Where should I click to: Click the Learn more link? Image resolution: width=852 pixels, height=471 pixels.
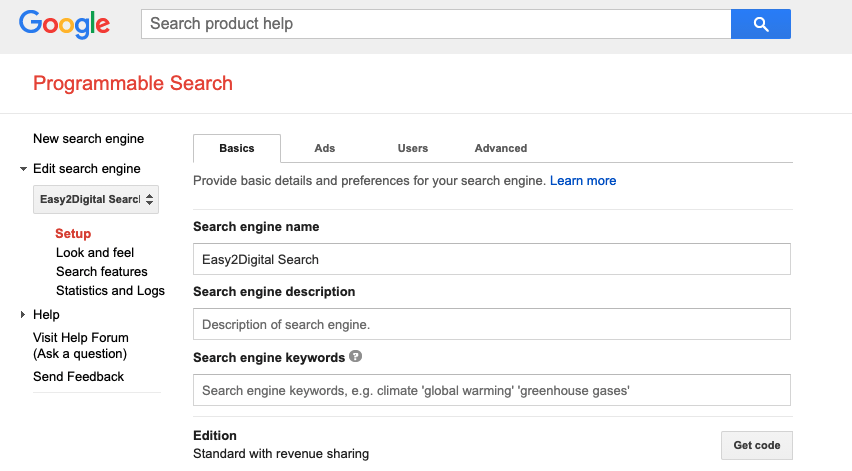(x=582, y=180)
